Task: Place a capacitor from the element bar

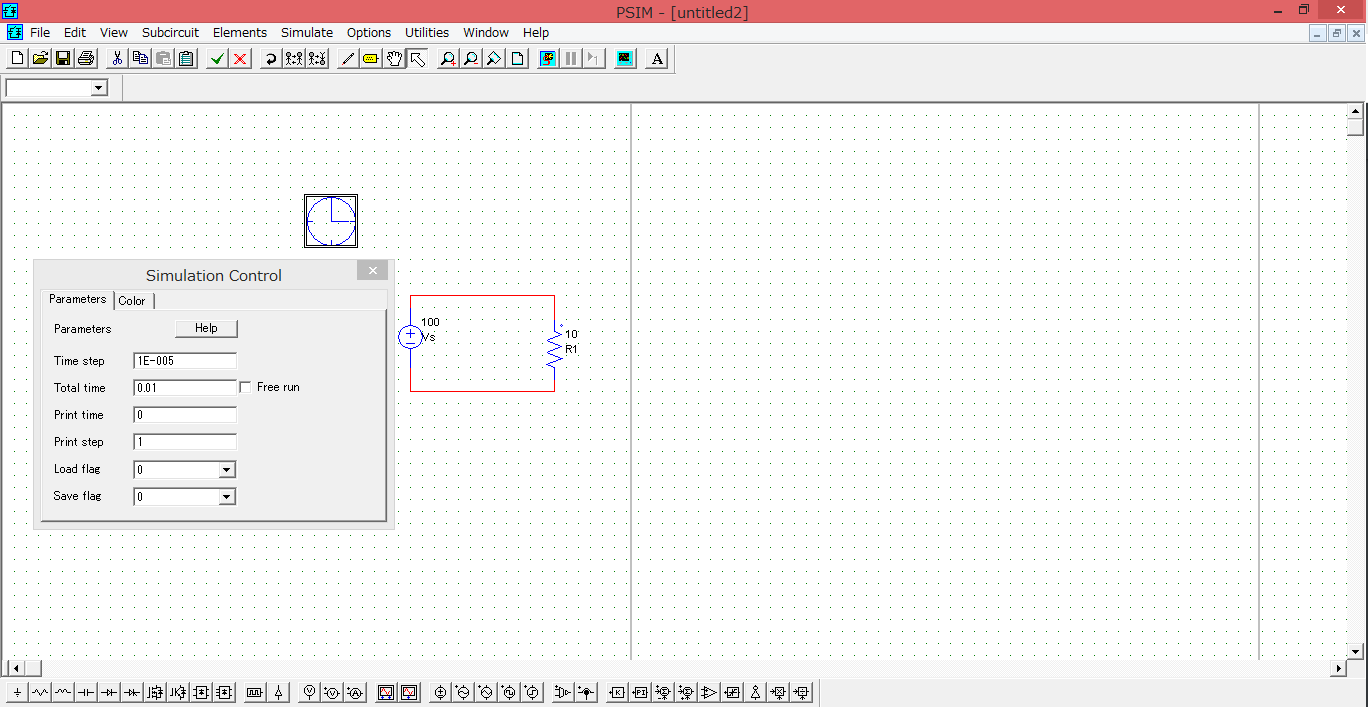Action: pyautogui.click(x=85, y=691)
